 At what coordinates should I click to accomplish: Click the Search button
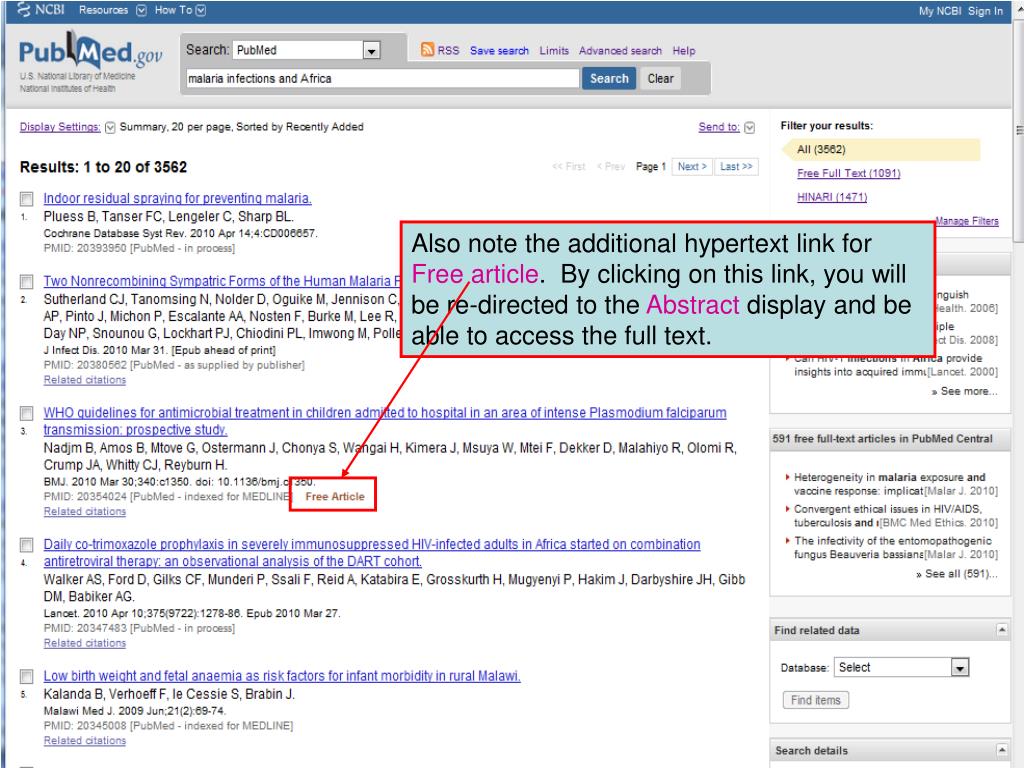pyautogui.click(x=609, y=78)
